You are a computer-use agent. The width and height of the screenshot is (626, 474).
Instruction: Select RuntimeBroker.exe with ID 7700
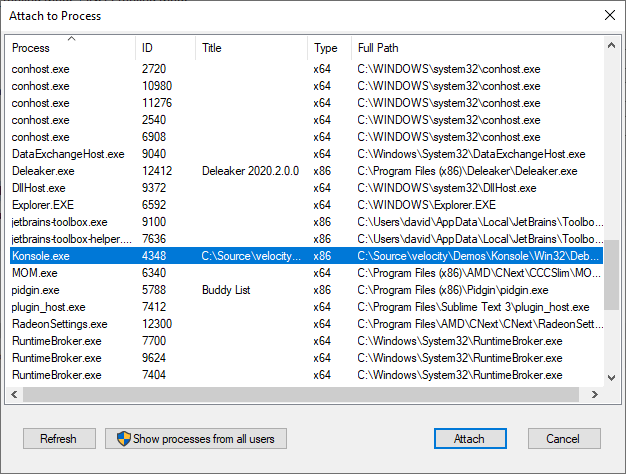pyautogui.click(x=306, y=341)
